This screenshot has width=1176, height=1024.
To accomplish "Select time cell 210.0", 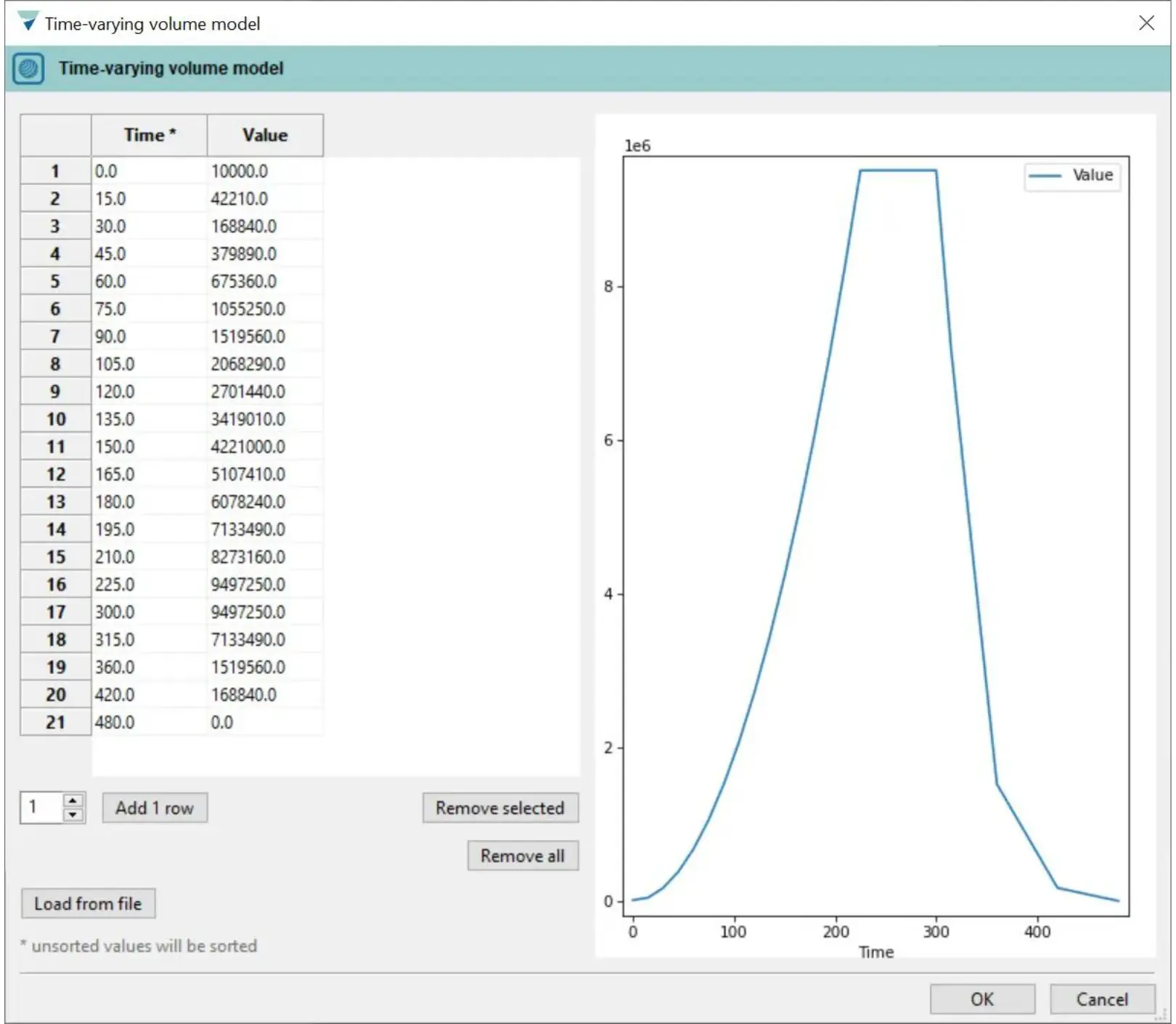I will (150, 557).
